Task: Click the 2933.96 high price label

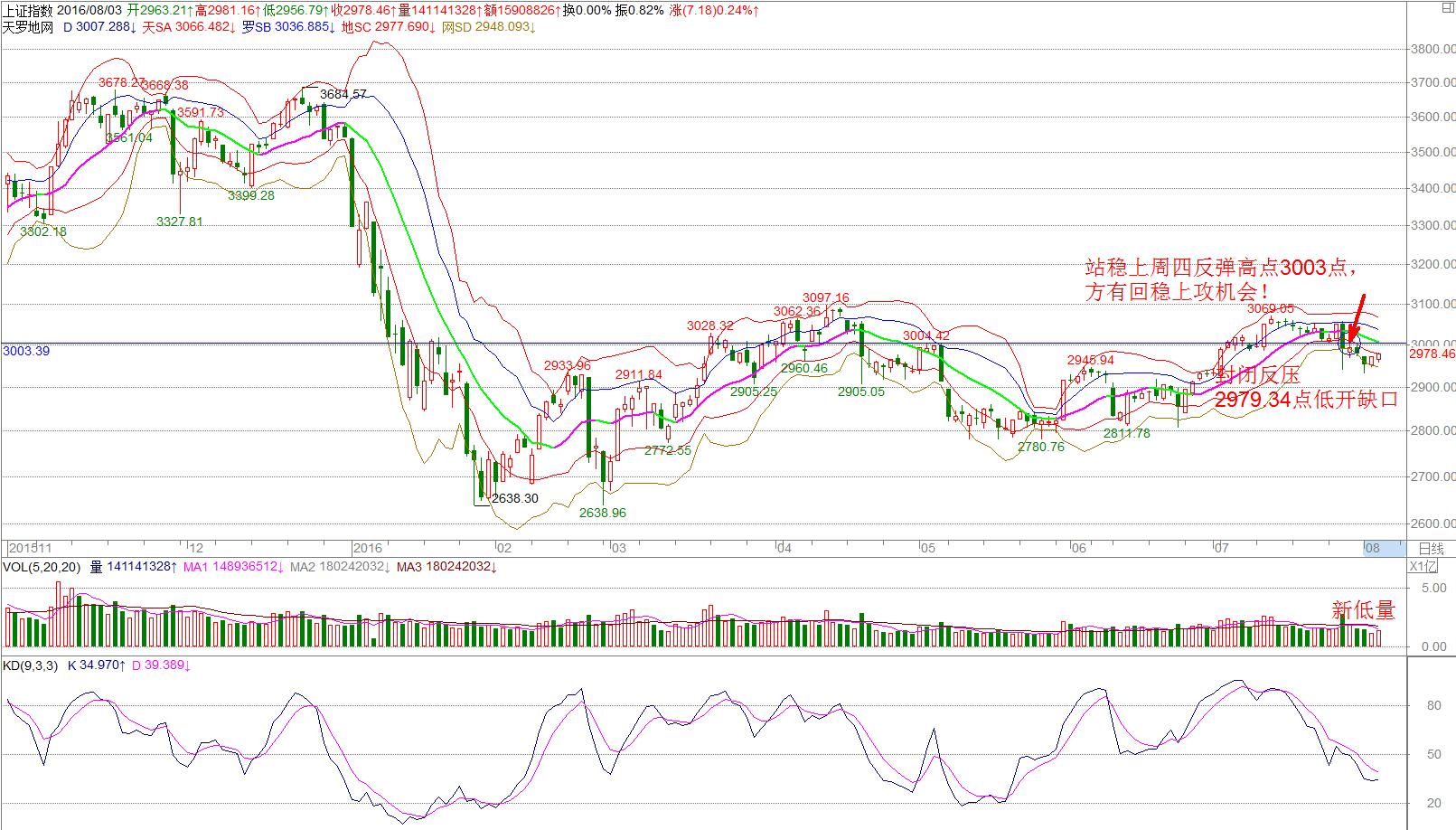Action: [568, 365]
